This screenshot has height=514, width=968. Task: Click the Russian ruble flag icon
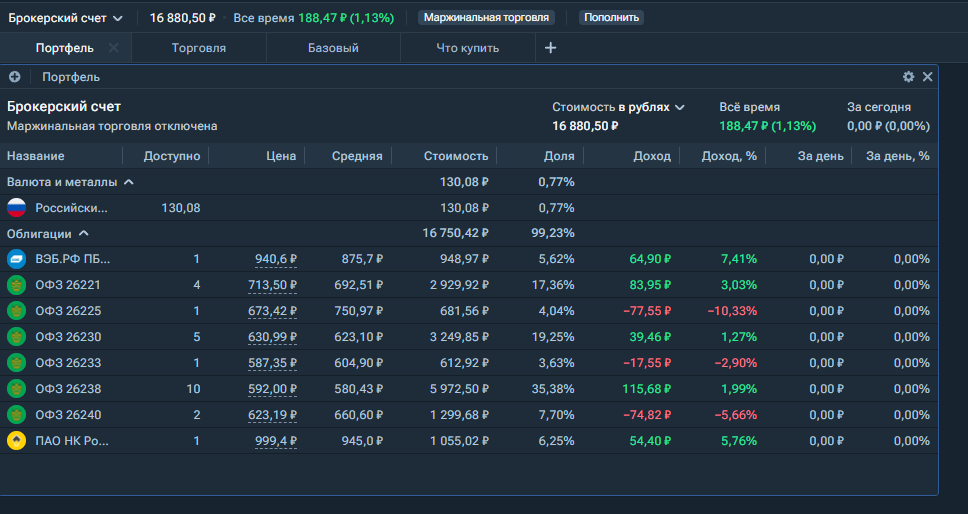pos(17,208)
